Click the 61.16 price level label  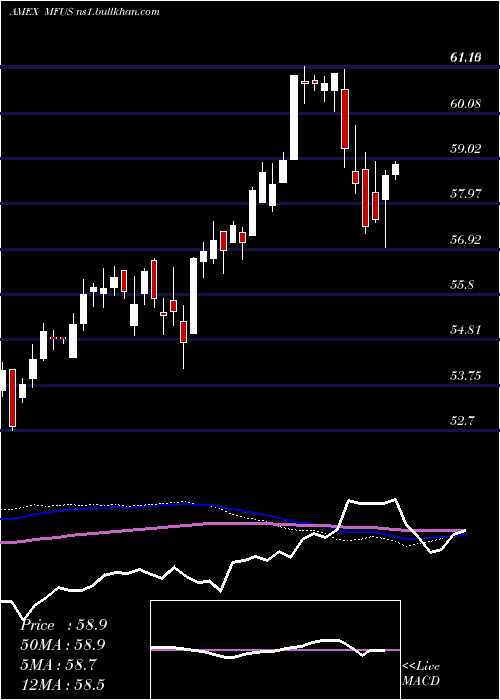point(466,57)
